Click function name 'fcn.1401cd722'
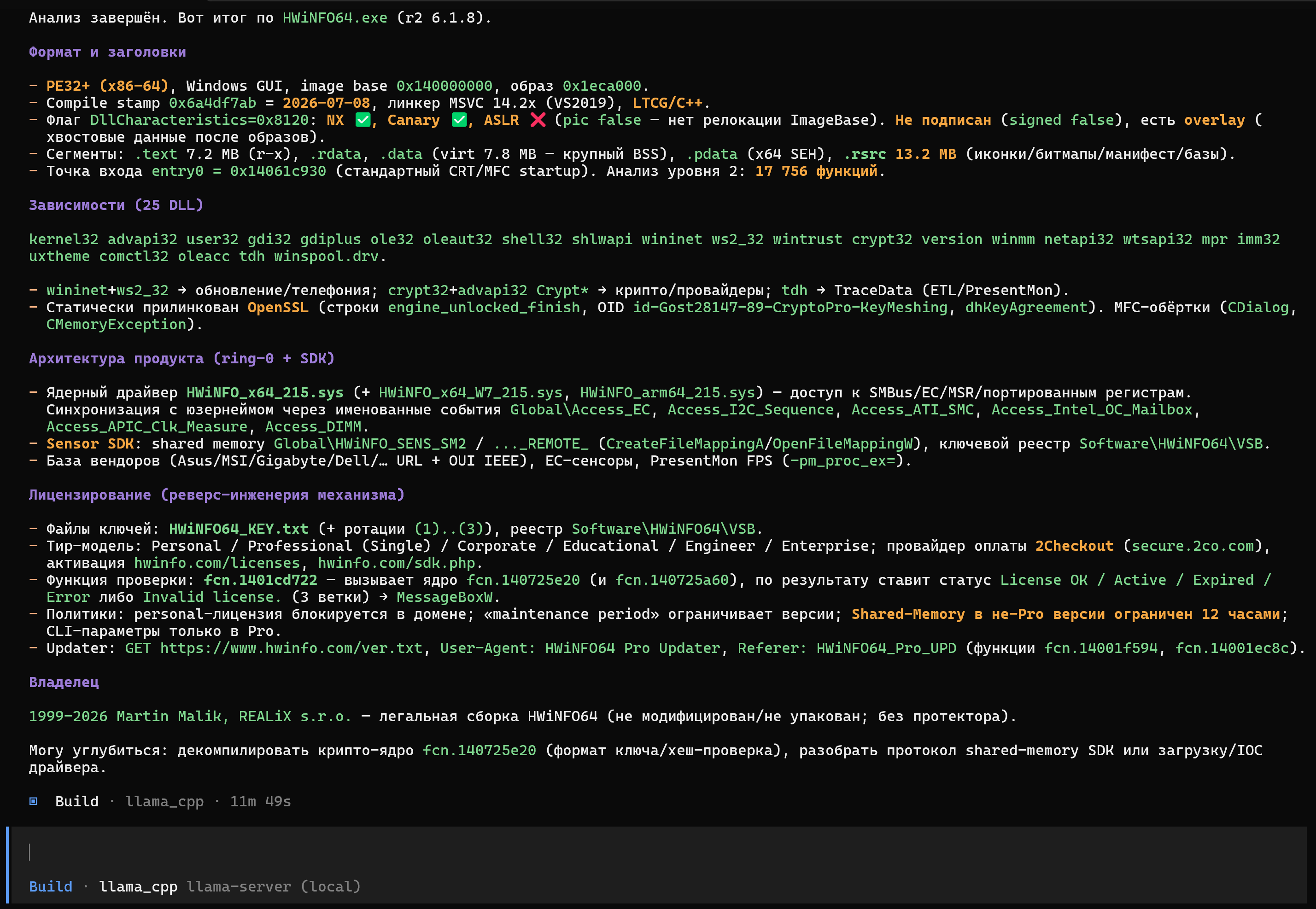 [x=260, y=580]
